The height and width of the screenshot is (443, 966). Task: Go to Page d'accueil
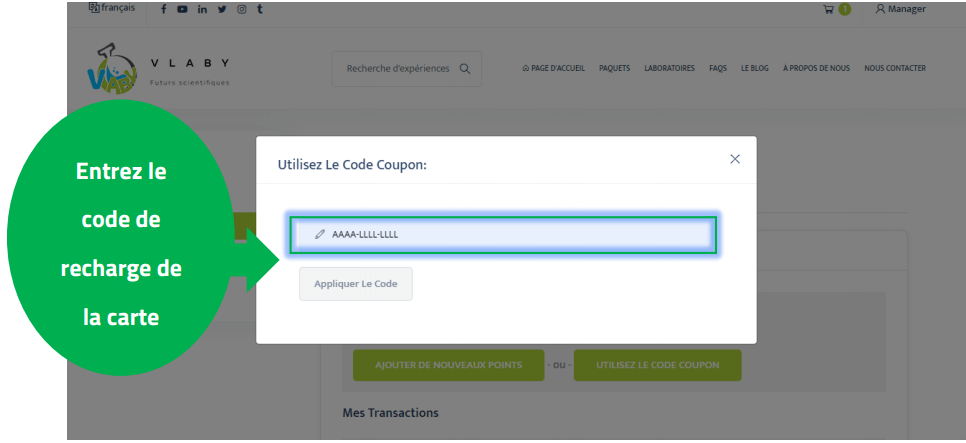(553, 69)
